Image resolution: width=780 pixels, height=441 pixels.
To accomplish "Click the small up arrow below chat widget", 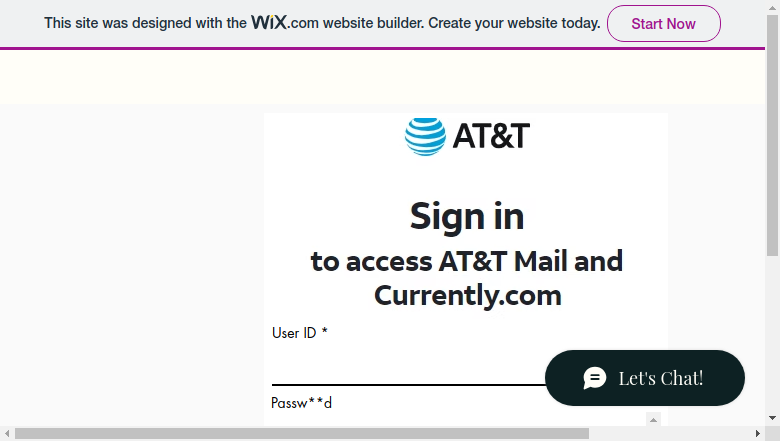I will click(654, 420).
